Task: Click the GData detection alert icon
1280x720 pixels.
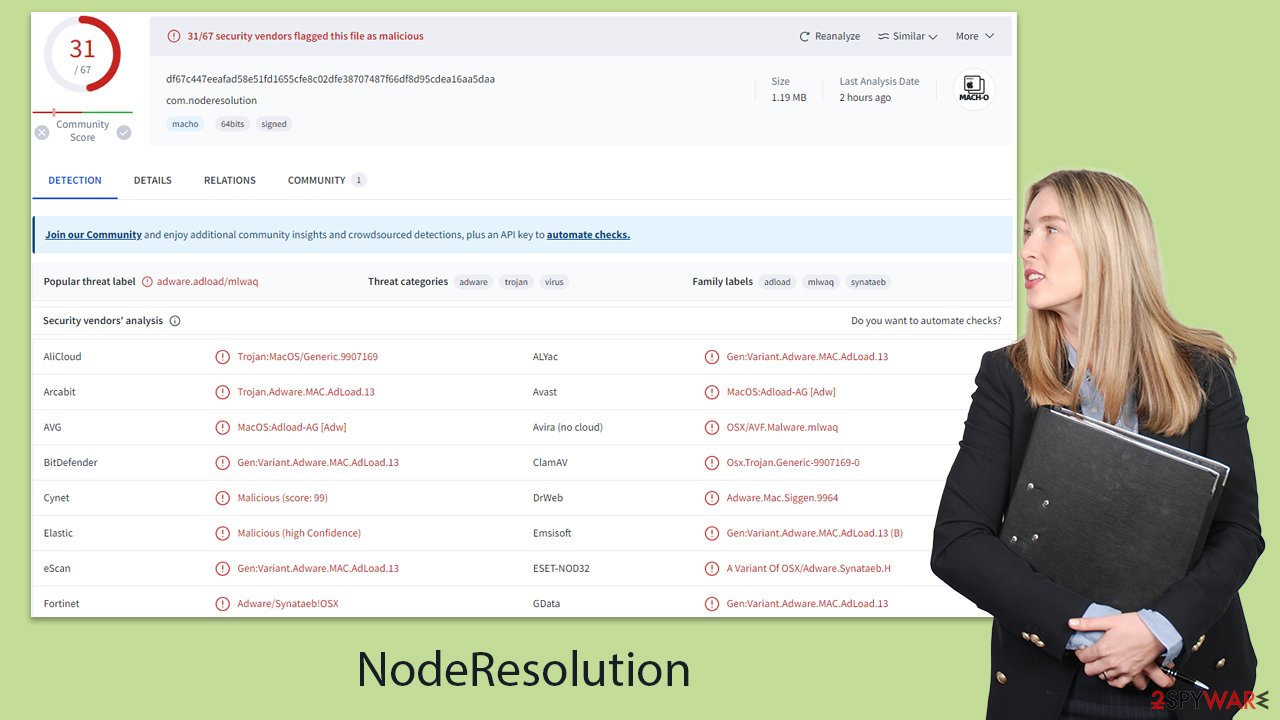Action: (x=712, y=603)
